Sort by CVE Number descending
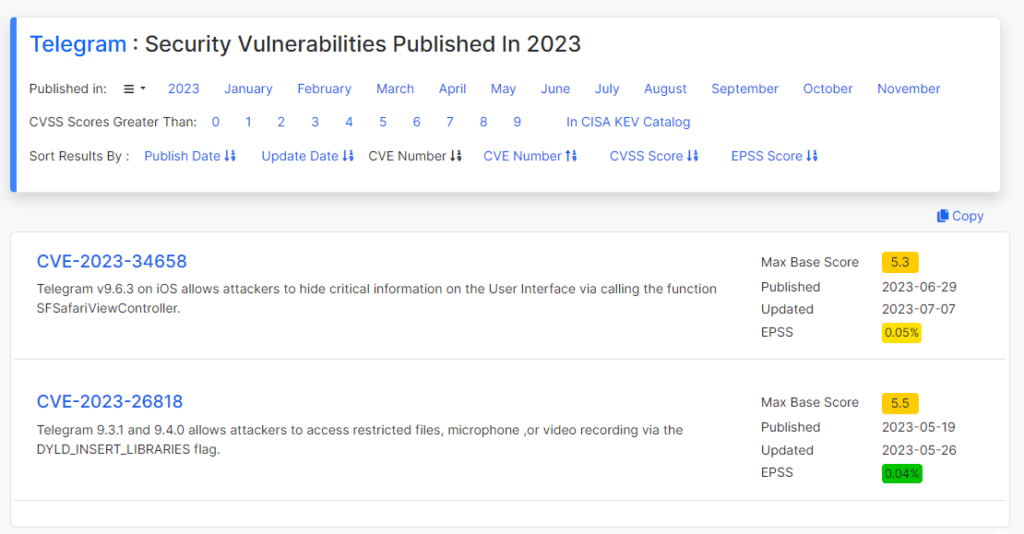 (415, 156)
